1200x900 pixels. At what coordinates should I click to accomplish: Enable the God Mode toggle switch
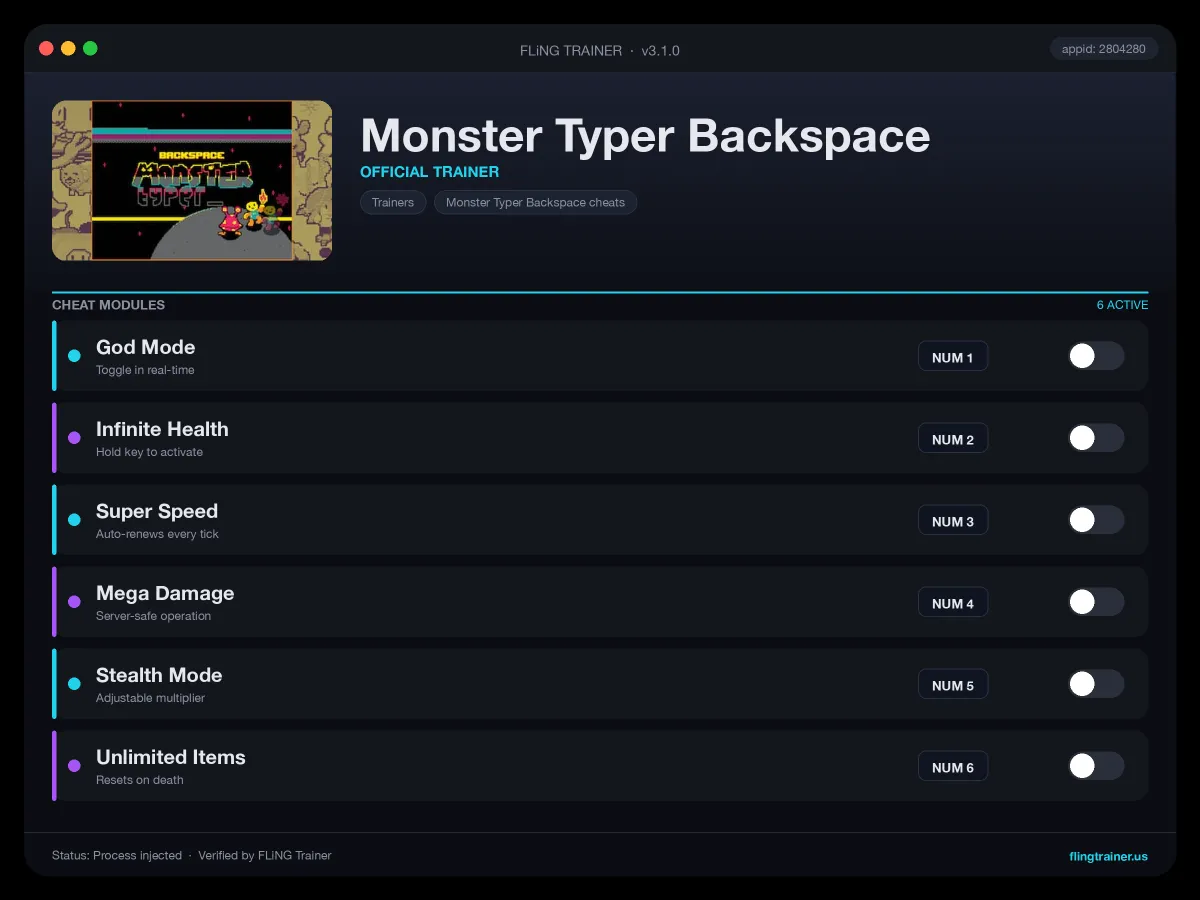tap(1096, 356)
